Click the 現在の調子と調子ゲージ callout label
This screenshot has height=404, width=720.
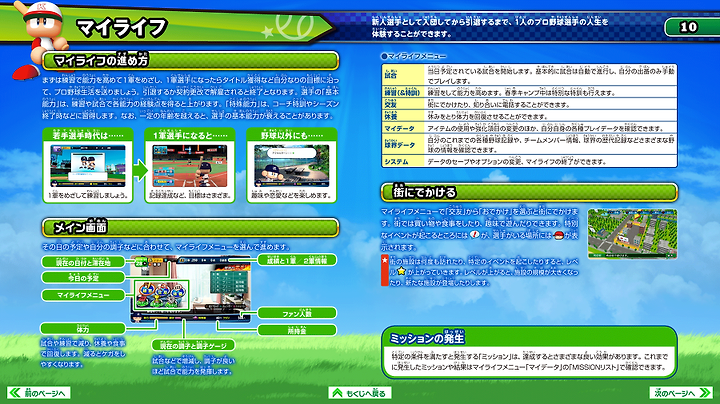click(x=193, y=345)
